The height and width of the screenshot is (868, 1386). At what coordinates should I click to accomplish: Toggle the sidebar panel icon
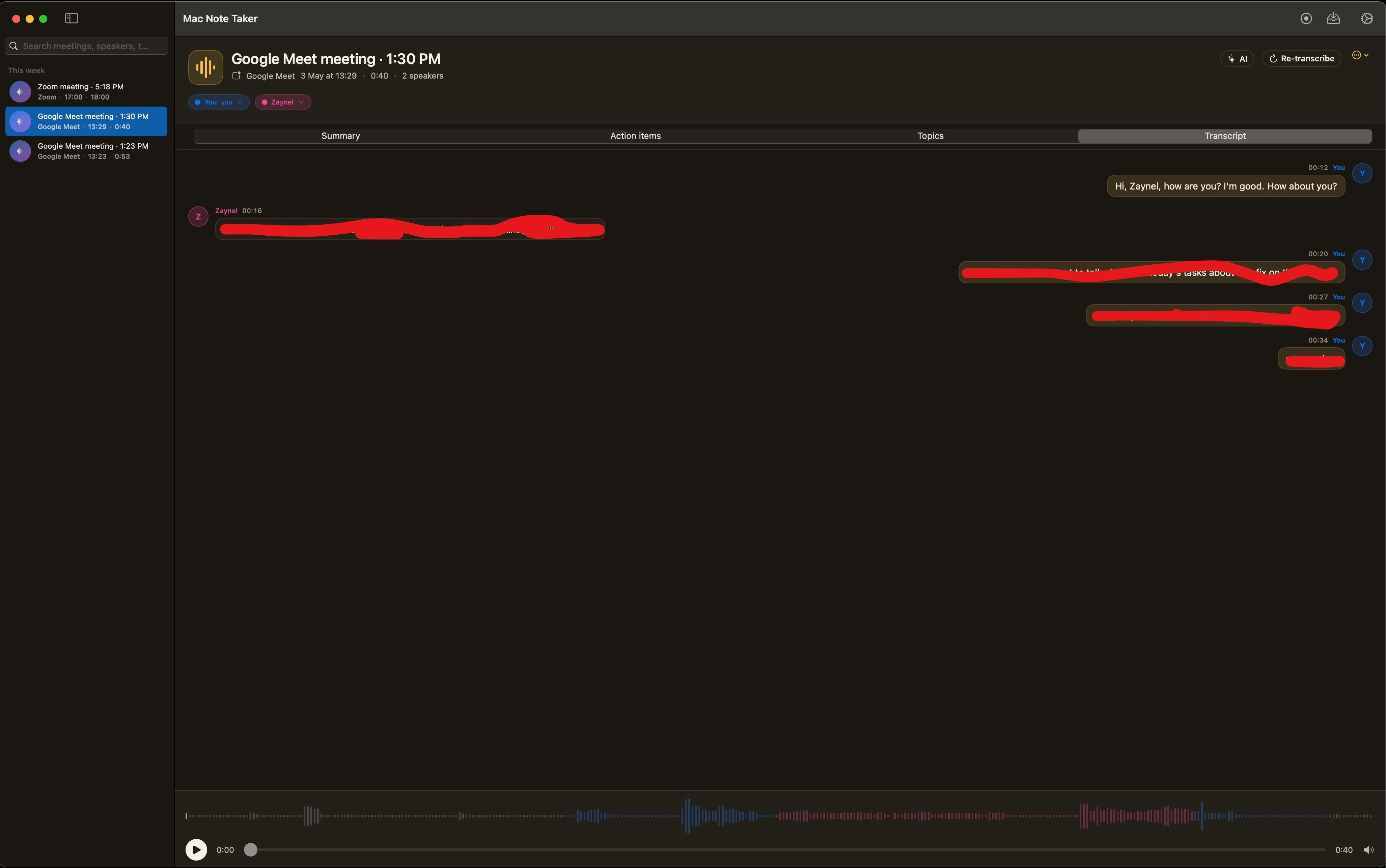pos(71,18)
